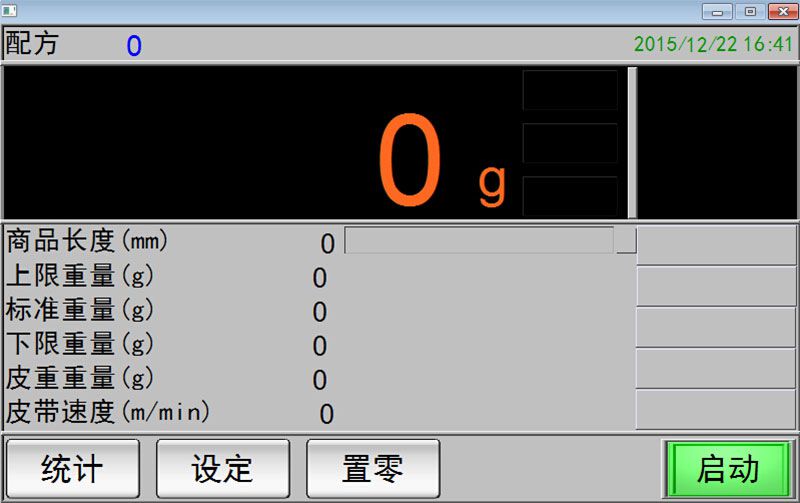Minimize the window
The height and width of the screenshot is (503, 800).
pos(717,11)
